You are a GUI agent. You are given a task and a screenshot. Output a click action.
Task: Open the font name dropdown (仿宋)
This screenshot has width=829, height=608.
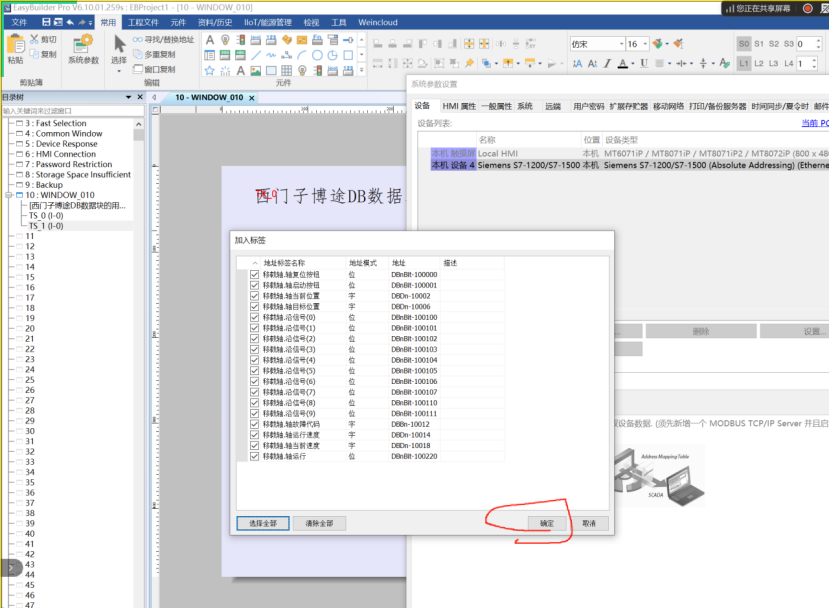pyautogui.click(x=622, y=44)
